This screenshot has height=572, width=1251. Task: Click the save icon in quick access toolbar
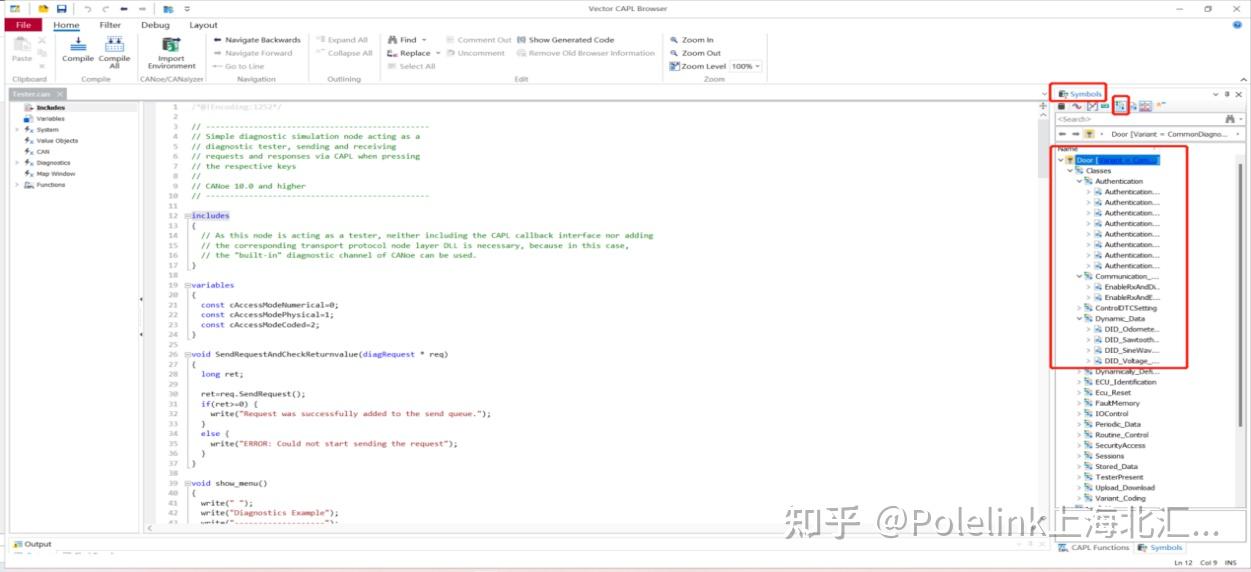coord(60,9)
